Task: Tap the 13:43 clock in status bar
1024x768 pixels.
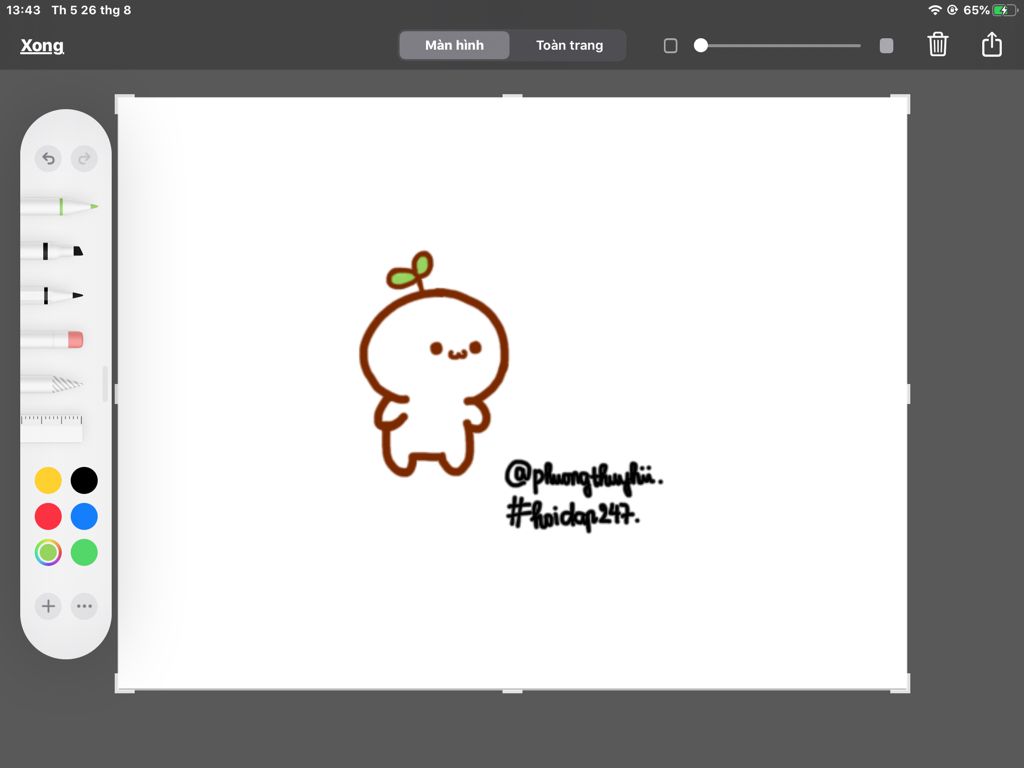Action: pyautogui.click(x=24, y=10)
